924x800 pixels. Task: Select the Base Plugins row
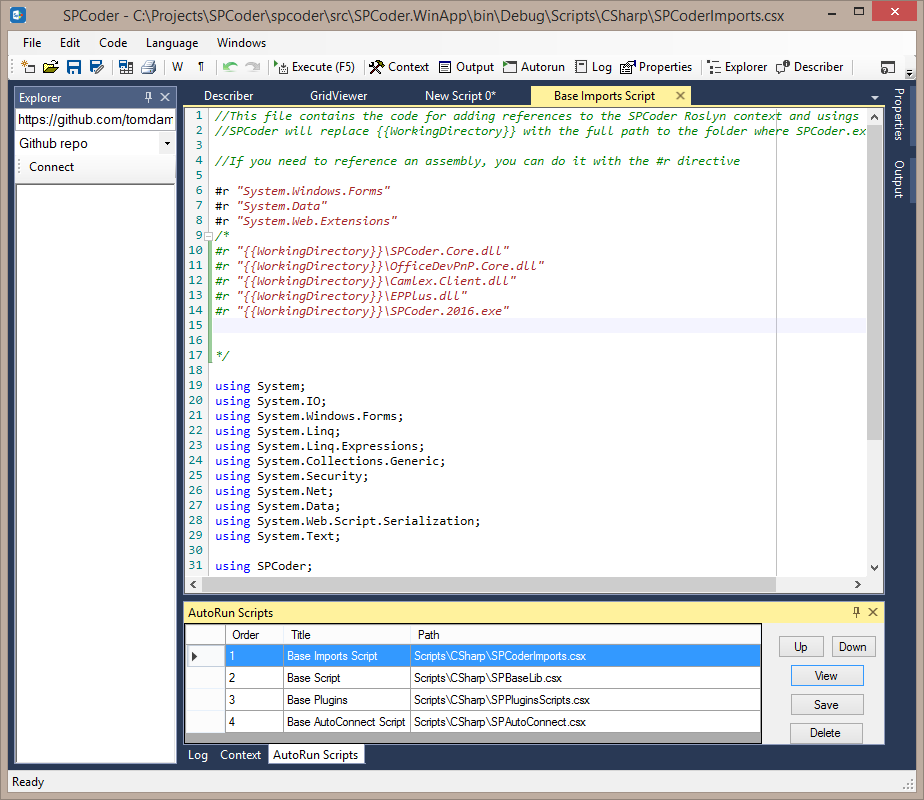pos(473,700)
